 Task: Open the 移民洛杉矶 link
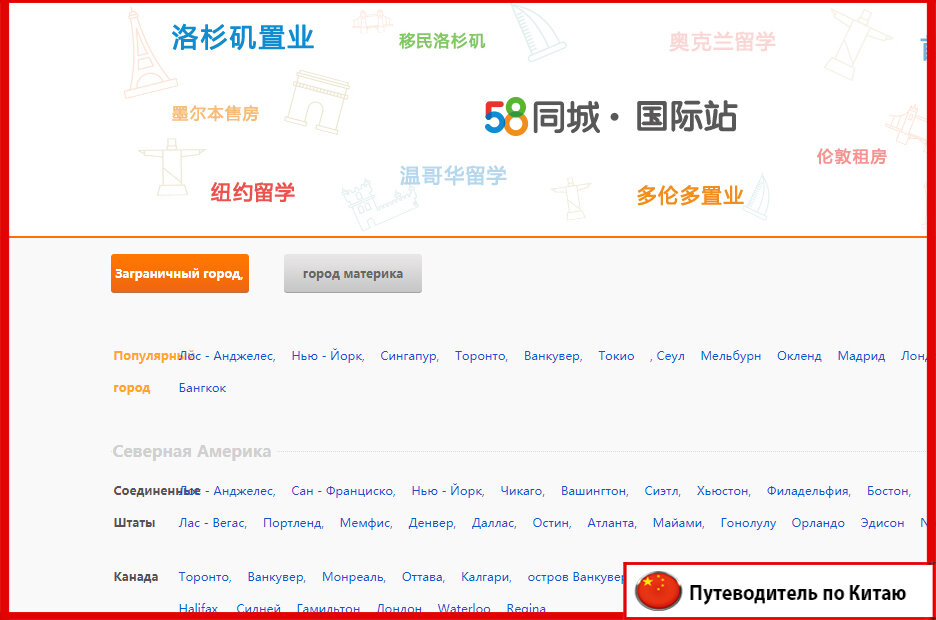point(442,41)
